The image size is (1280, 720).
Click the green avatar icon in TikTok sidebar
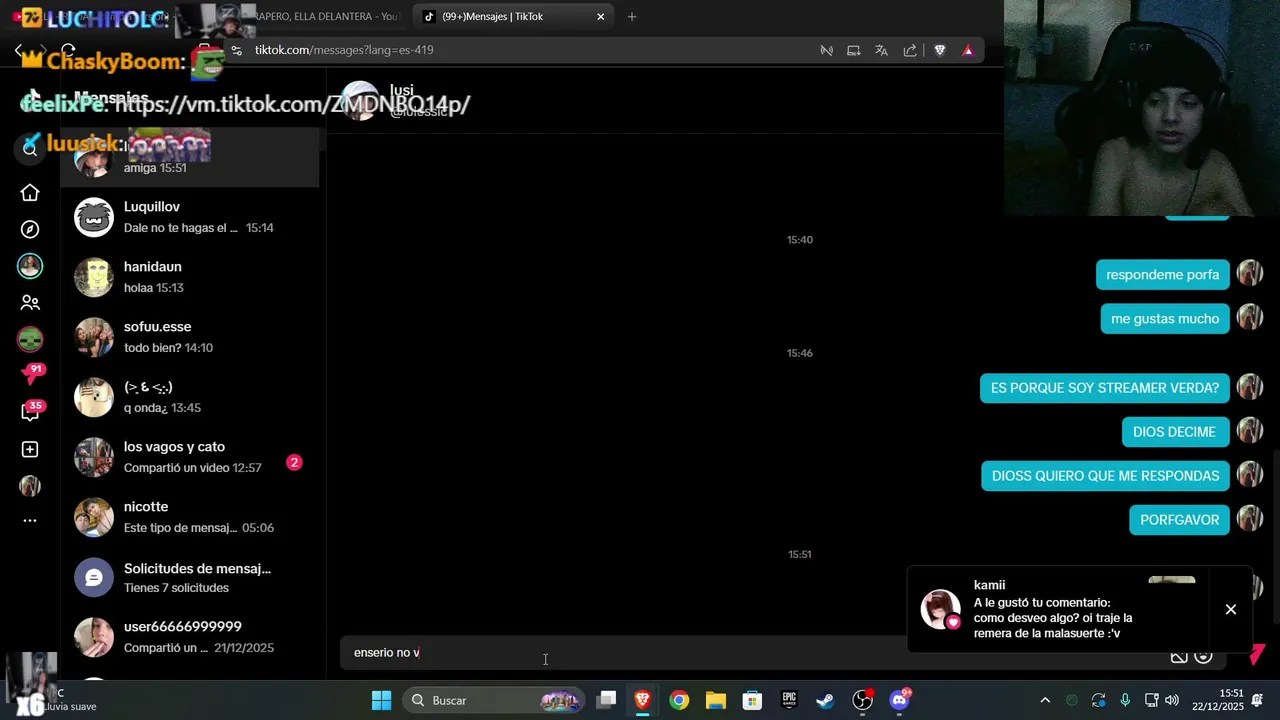tap(30, 339)
